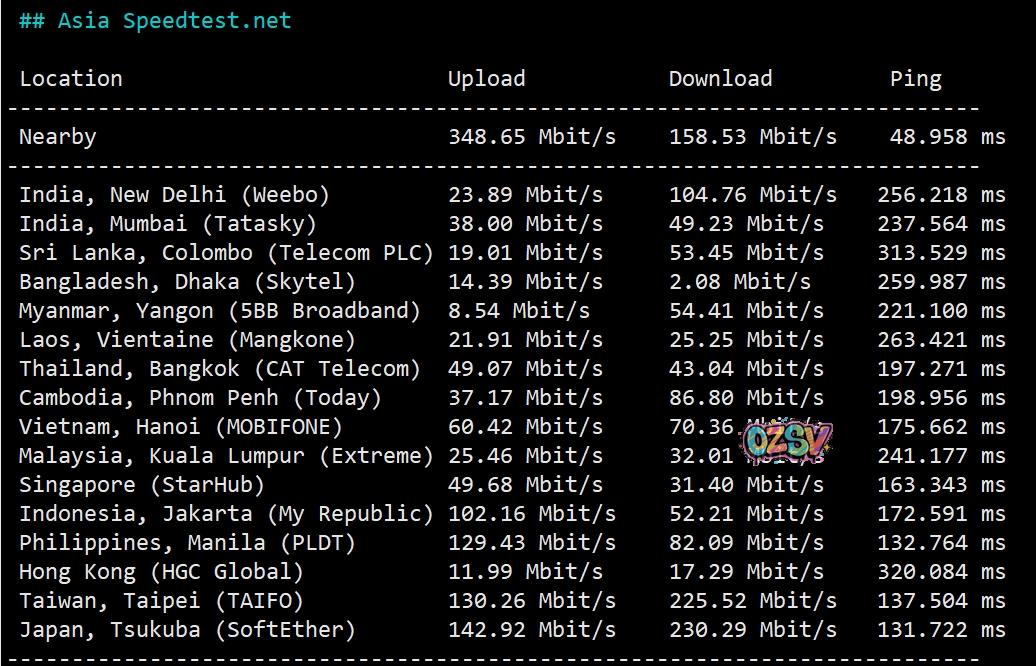Image resolution: width=1036 pixels, height=666 pixels.
Task: Click the Download column header
Action: [x=720, y=79]
